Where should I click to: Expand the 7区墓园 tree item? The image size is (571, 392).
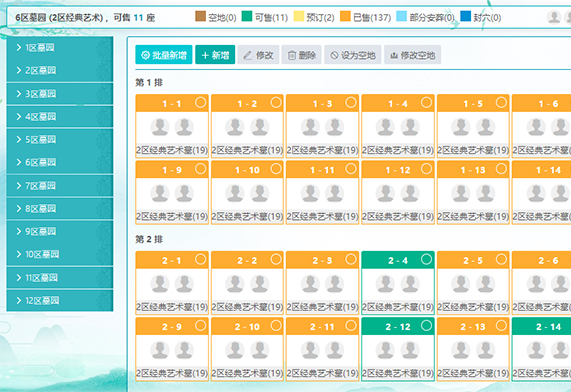[19, 186]
